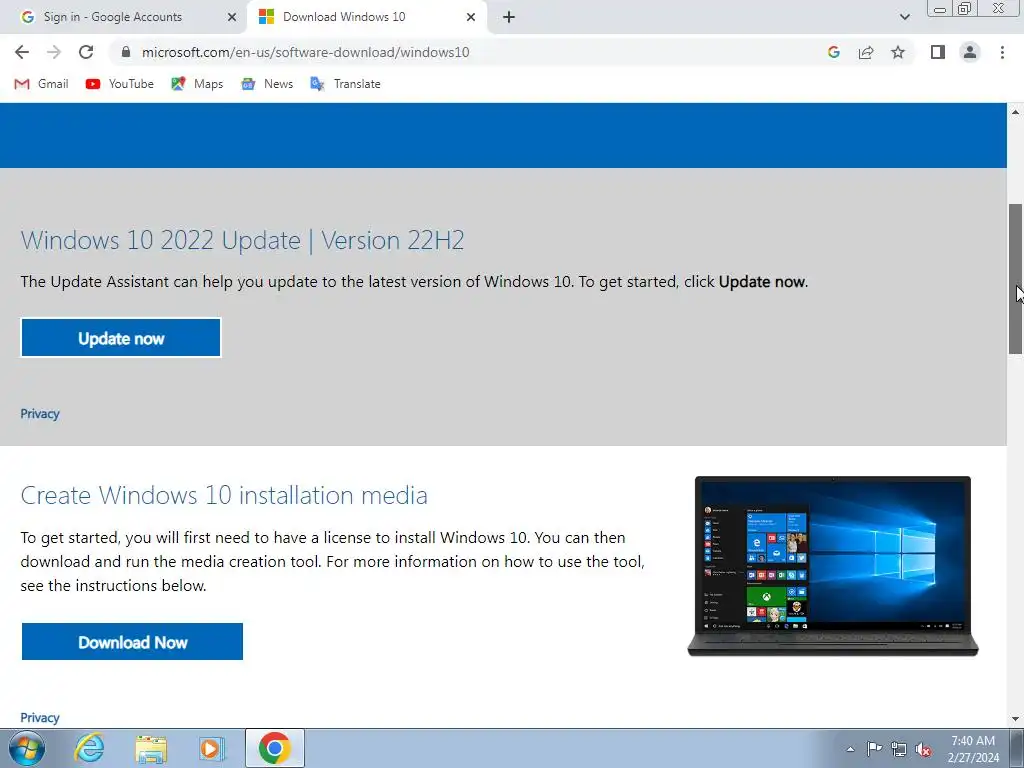Click the Windows 10 laptop image

click(x=833, y=566)
